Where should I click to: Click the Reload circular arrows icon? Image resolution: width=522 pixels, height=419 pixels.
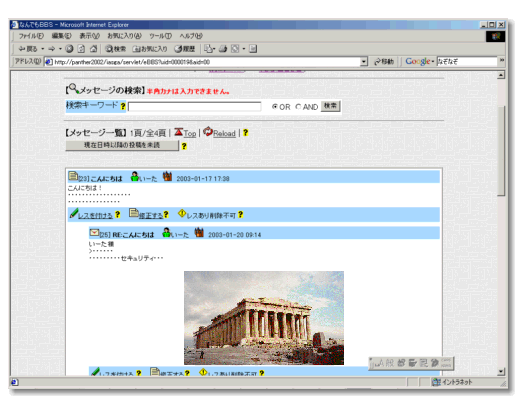[208, 132]
